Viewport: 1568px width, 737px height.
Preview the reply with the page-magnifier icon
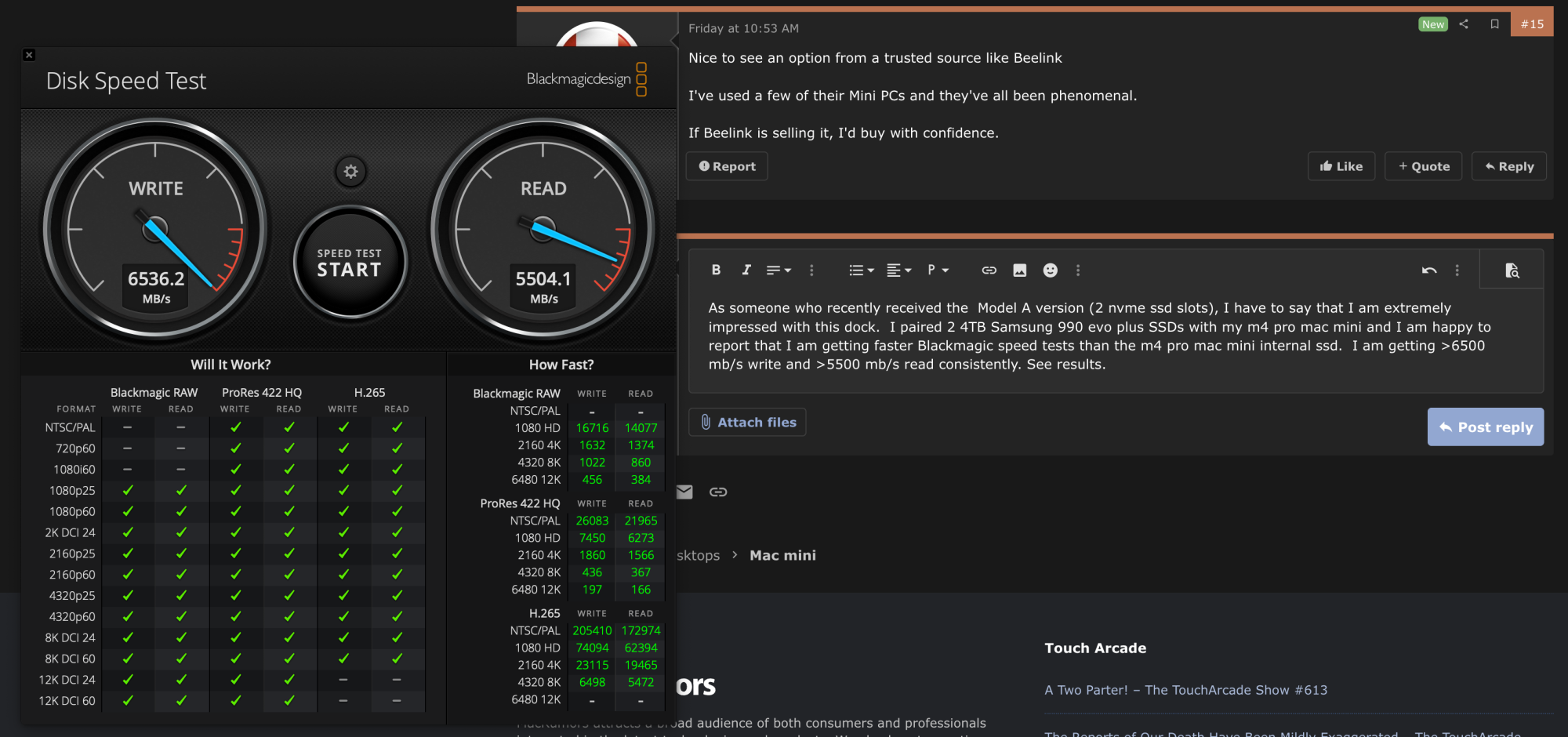pos(1512,270)
